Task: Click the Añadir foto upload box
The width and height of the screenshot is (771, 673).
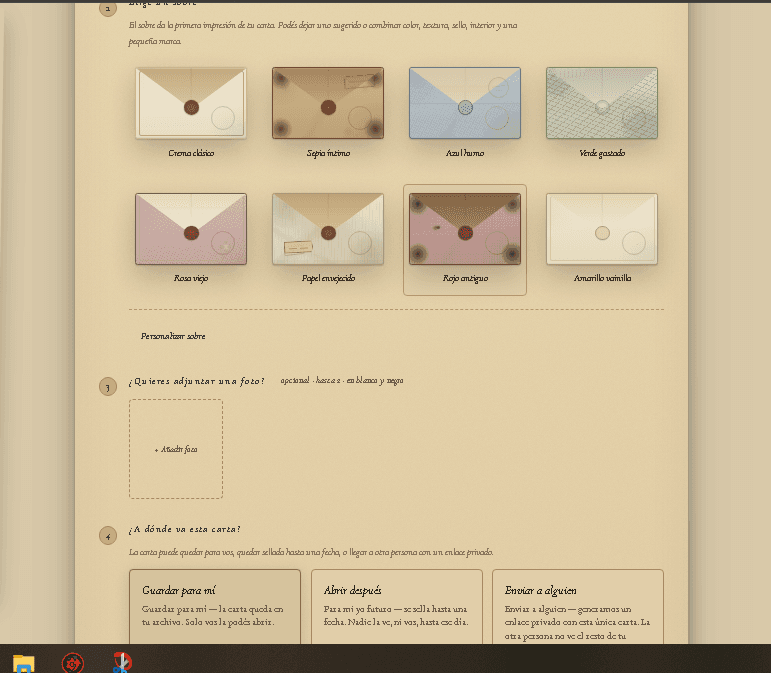Action: tap(176, 449)
